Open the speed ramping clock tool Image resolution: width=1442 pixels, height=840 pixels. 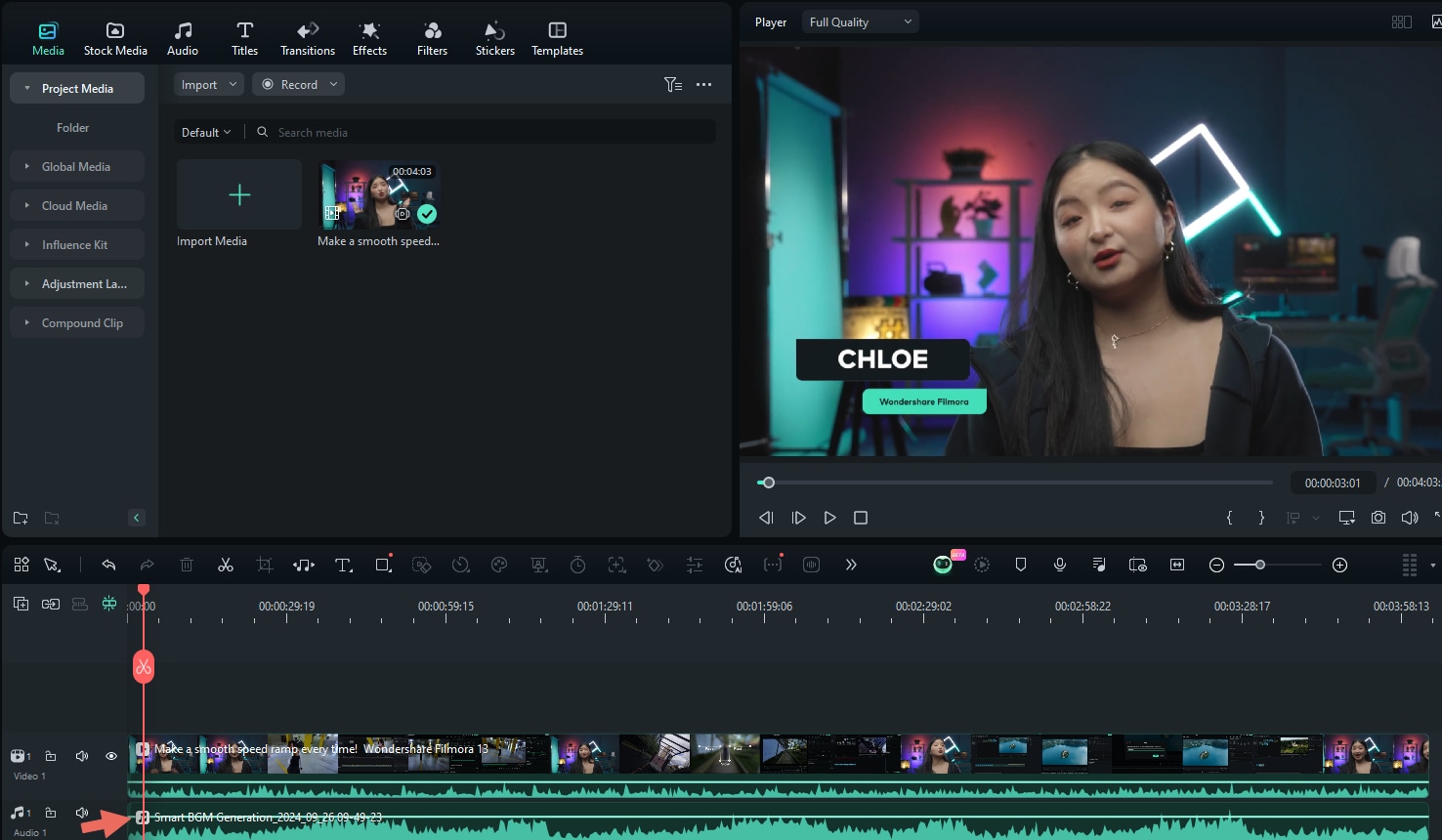click(460, 565)
